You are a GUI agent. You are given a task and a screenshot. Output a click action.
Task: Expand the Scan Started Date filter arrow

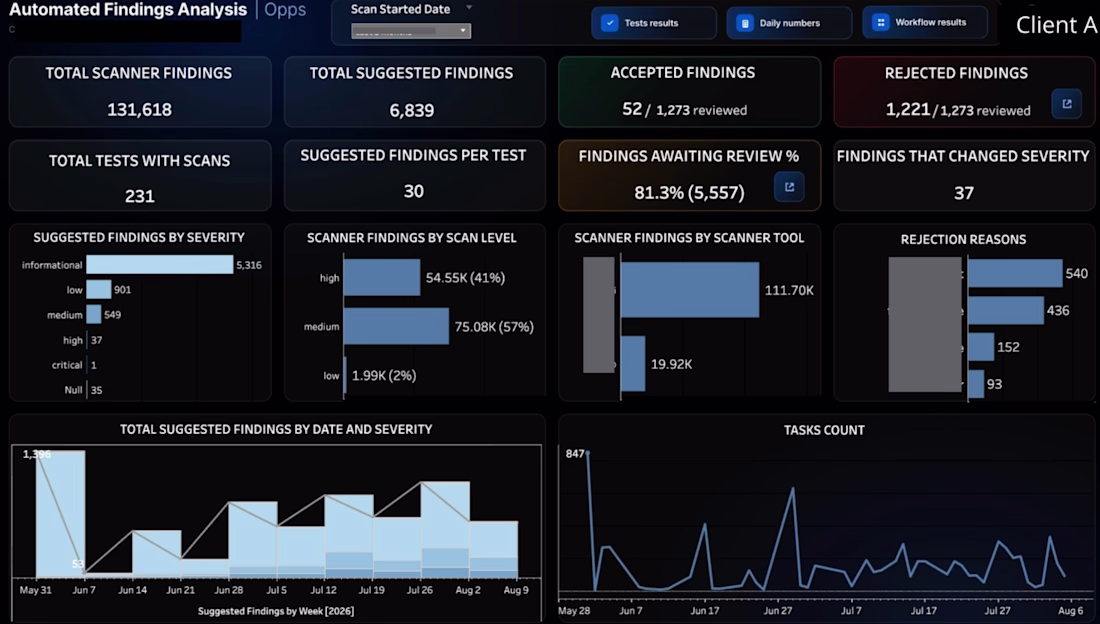tap(469, 8)
